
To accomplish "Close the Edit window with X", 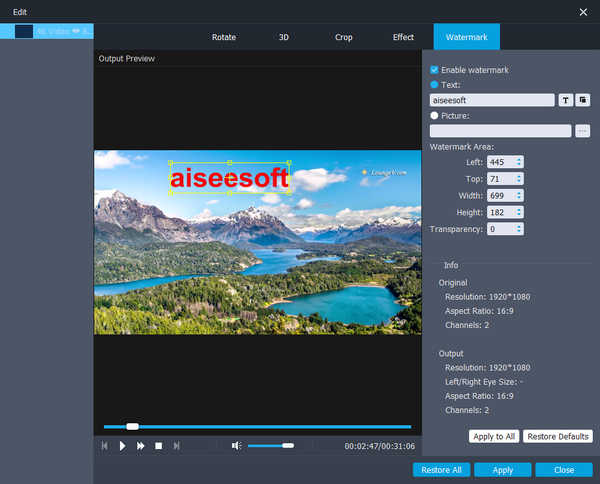I will point(583,12).
